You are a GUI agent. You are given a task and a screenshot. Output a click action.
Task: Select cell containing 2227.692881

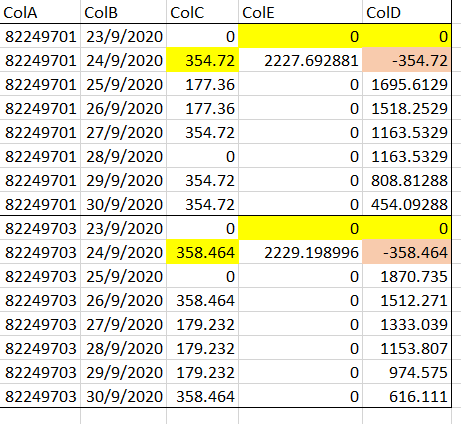coord(300,60)
